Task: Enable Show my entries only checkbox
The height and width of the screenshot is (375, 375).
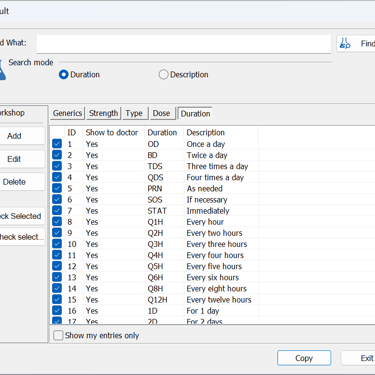Action: point(58,335)
